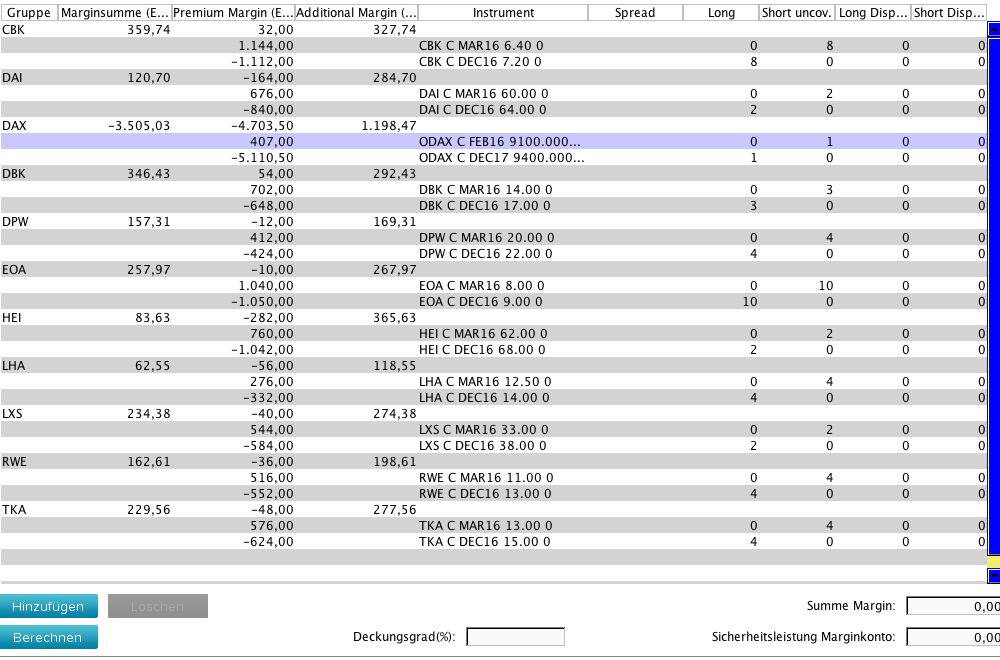Click the Hinzufügen button
This screenshot has width=1000, height=660.
49,606
